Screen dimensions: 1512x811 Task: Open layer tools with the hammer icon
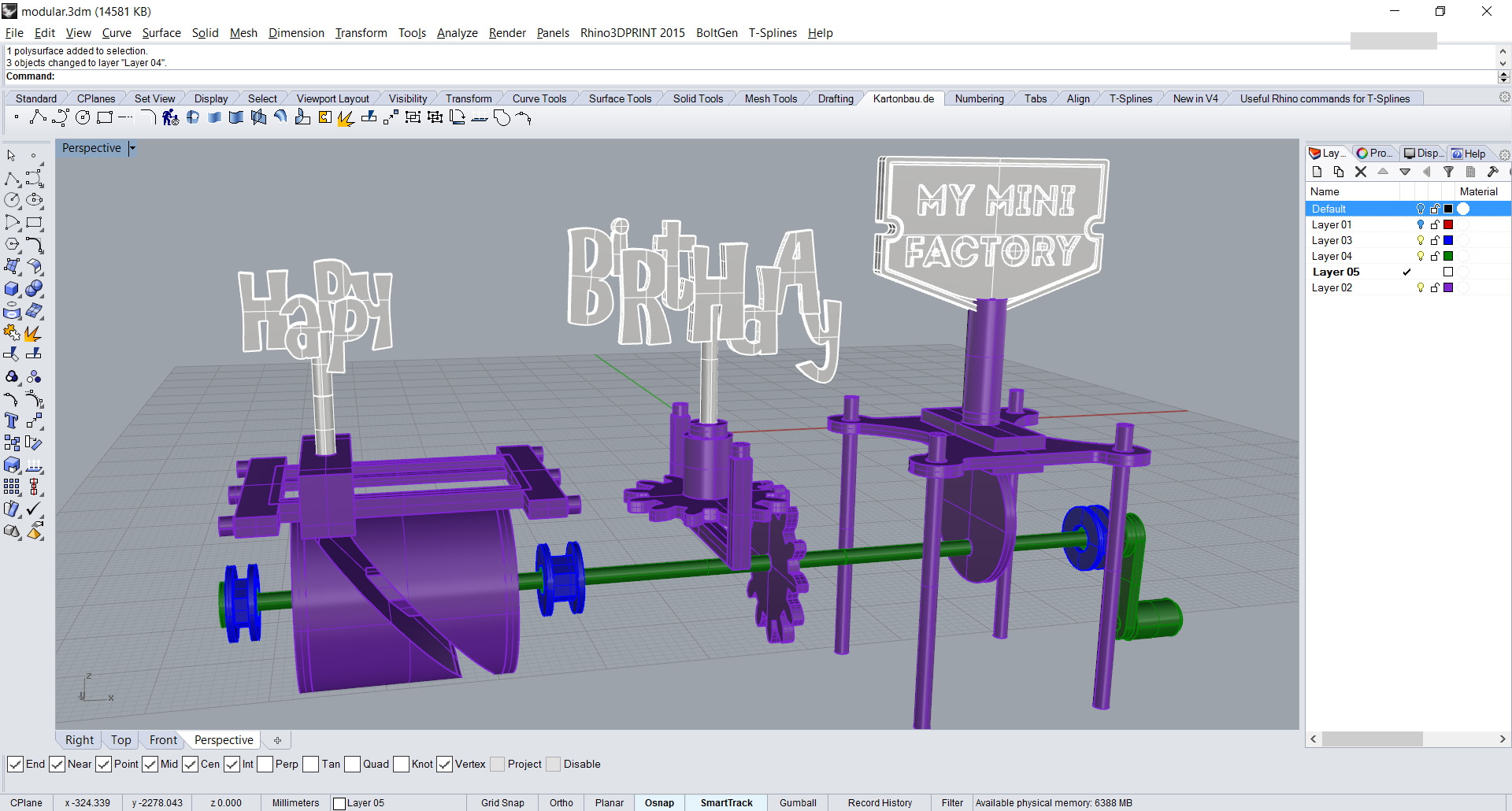click(x=1492, y=172)
